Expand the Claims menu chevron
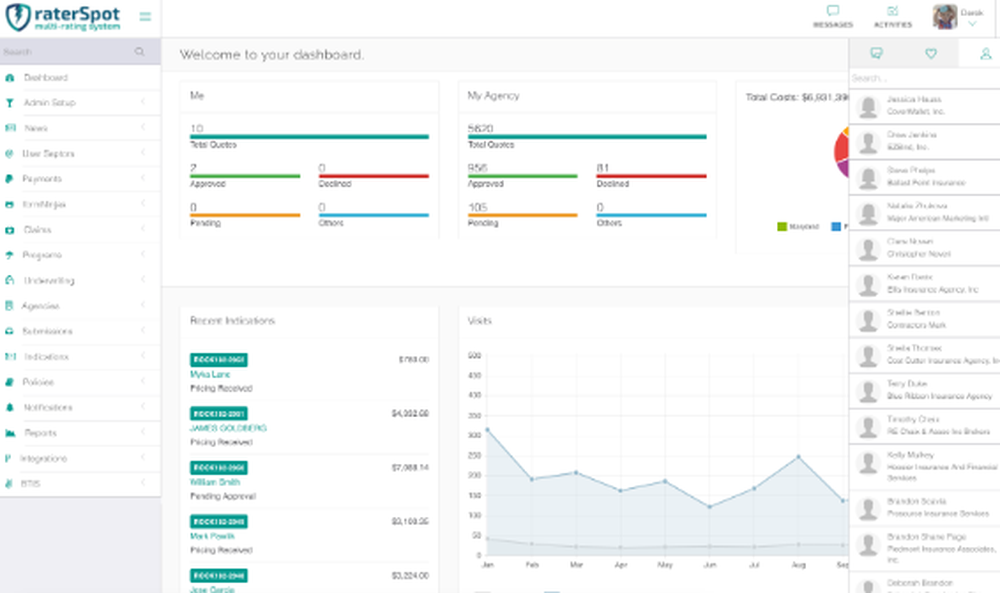1000x593 pixels. point(143,229)
